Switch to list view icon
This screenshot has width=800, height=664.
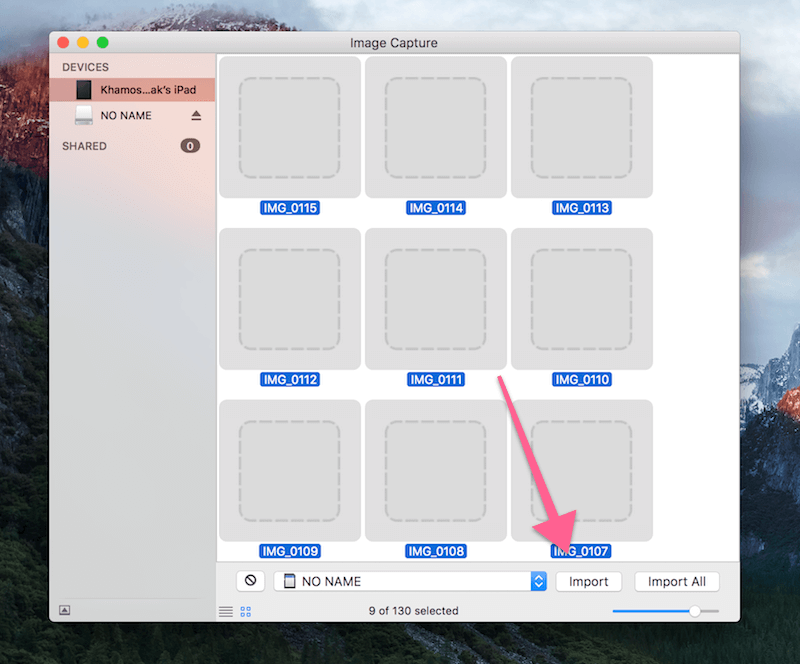pos(226,611)
